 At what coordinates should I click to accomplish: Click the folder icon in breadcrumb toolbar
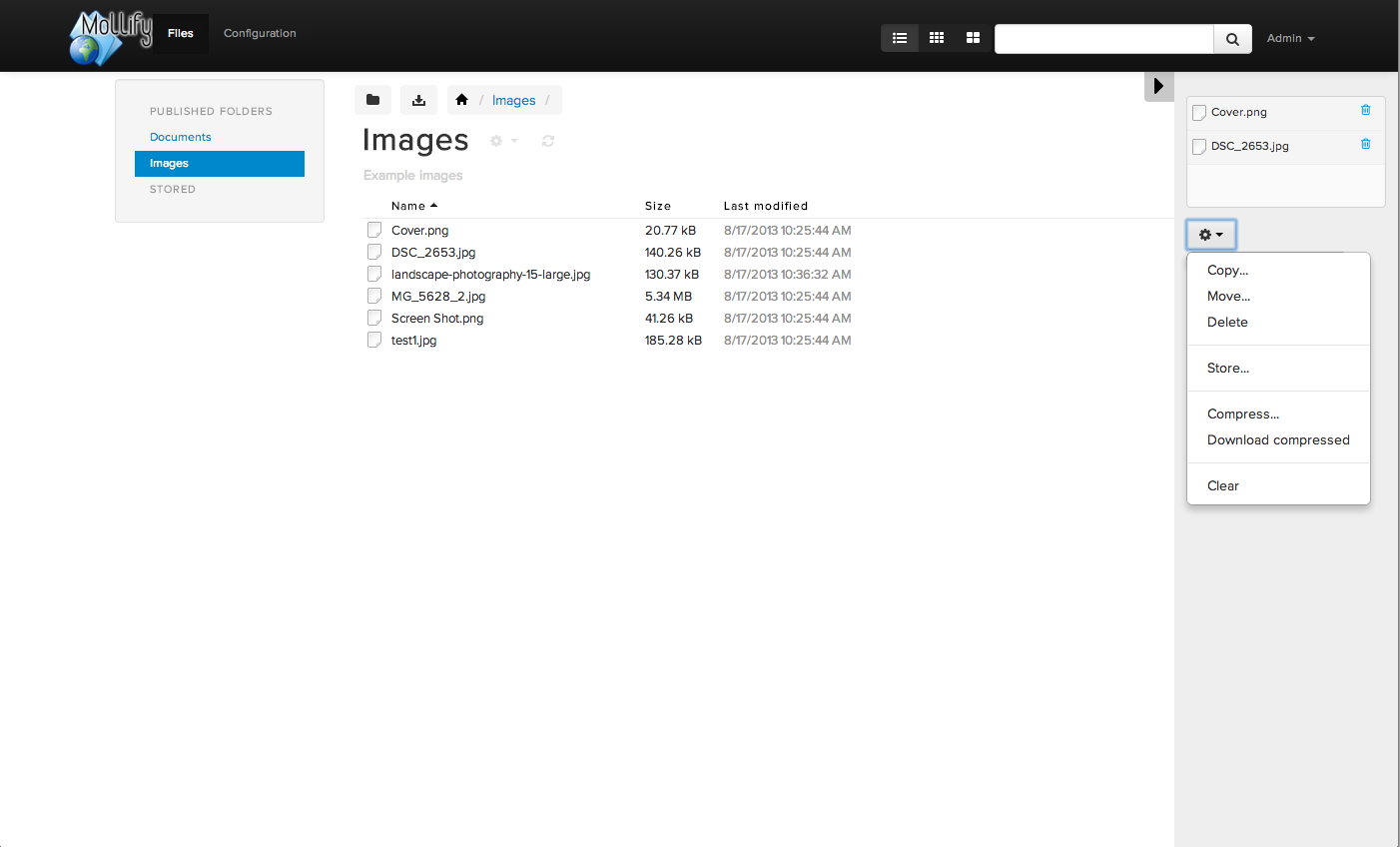[x=372, y=100]
